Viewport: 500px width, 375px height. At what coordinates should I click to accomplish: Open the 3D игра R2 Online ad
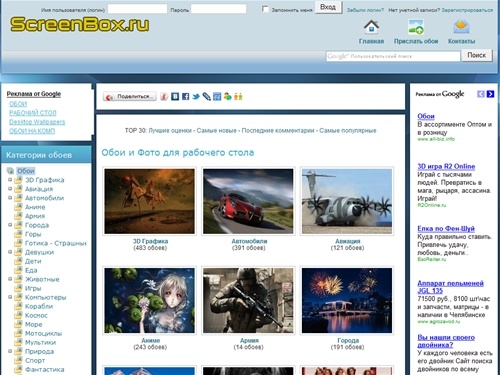[x=446, y=166]
